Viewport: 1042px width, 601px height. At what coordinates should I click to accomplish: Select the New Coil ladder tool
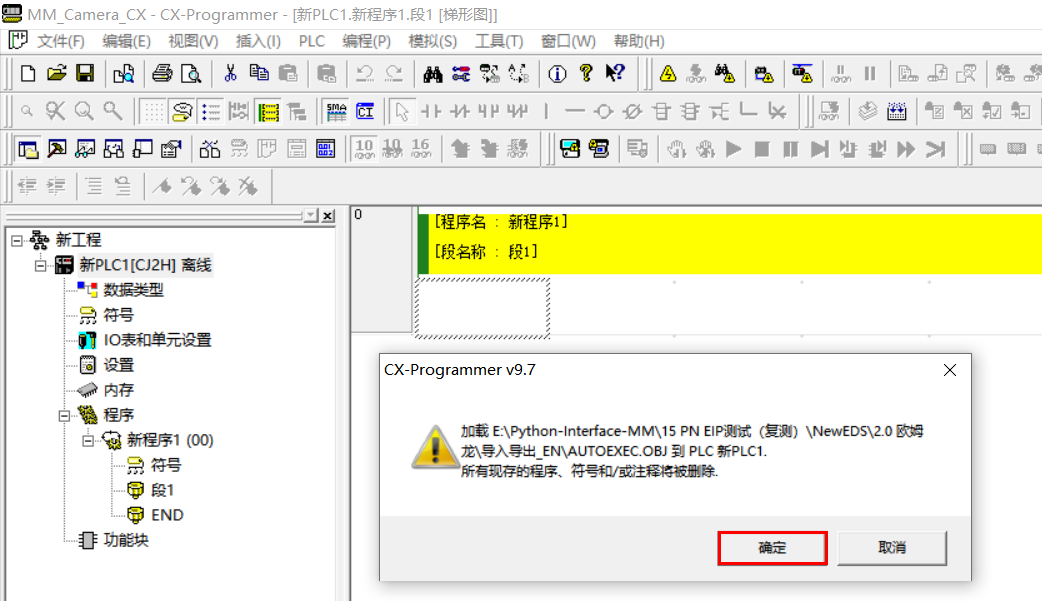pos(603,112)
